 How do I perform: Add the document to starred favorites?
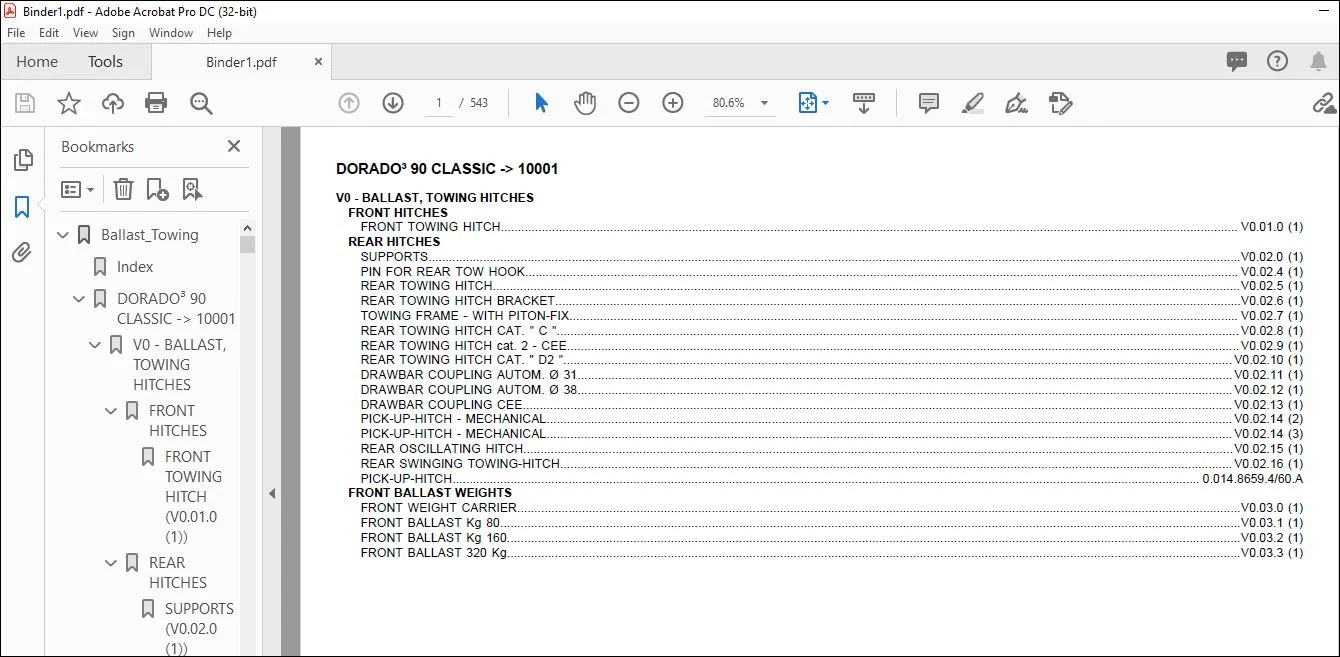coord(69,103)
